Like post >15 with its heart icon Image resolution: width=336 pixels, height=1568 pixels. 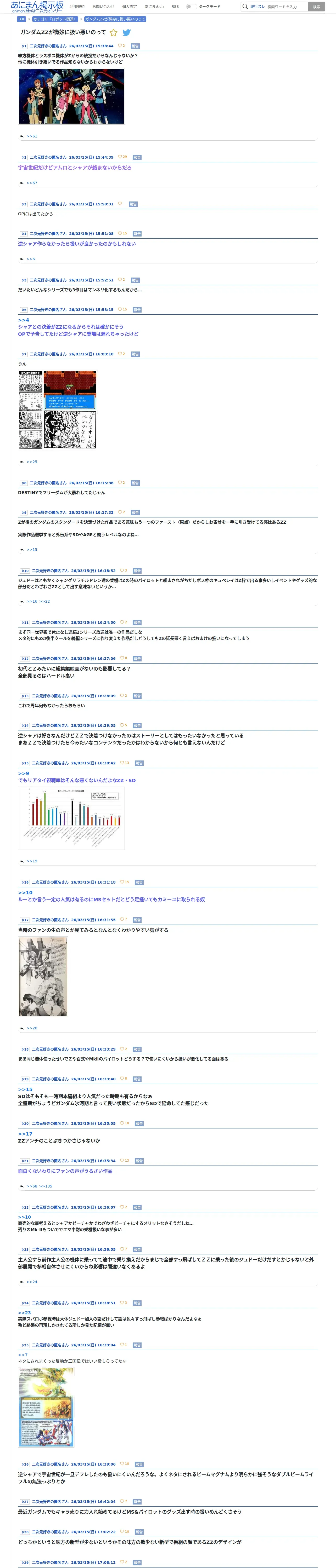pyautogui.click(x=122, y=763)
